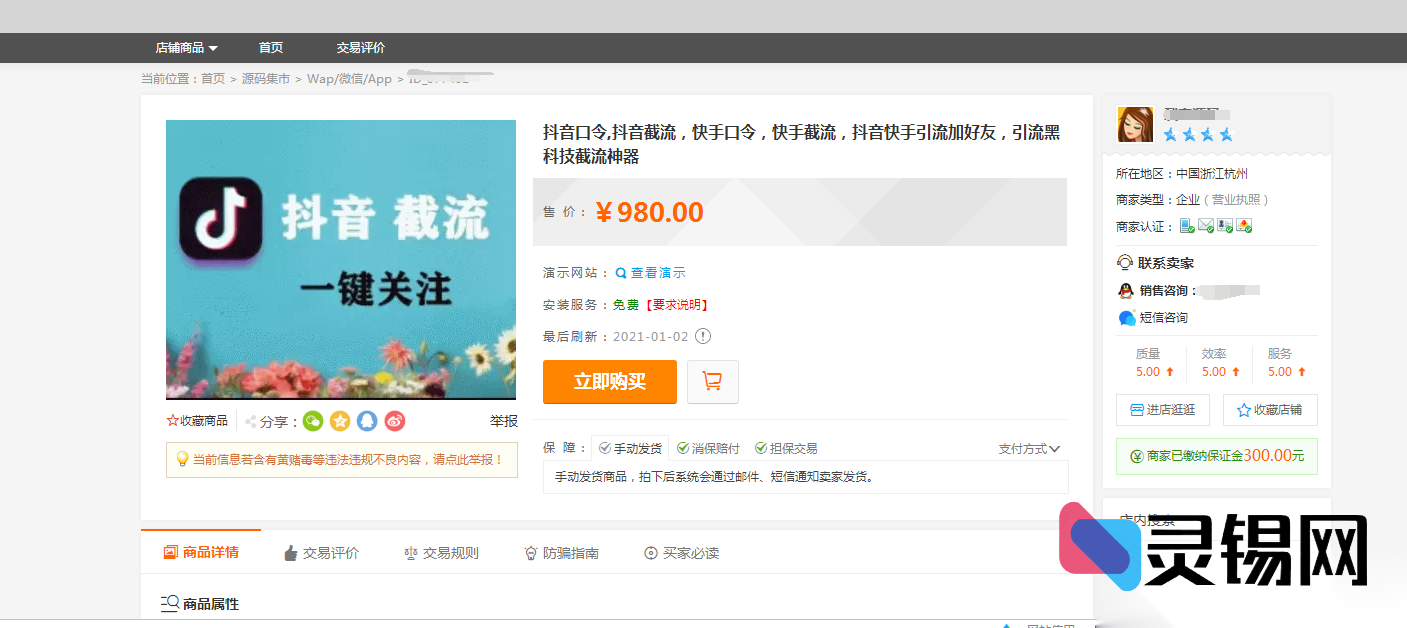Screen dimensions: 1407x628
Task: Toggle the 手动发货 checkmark option
Action: [631, 447]
